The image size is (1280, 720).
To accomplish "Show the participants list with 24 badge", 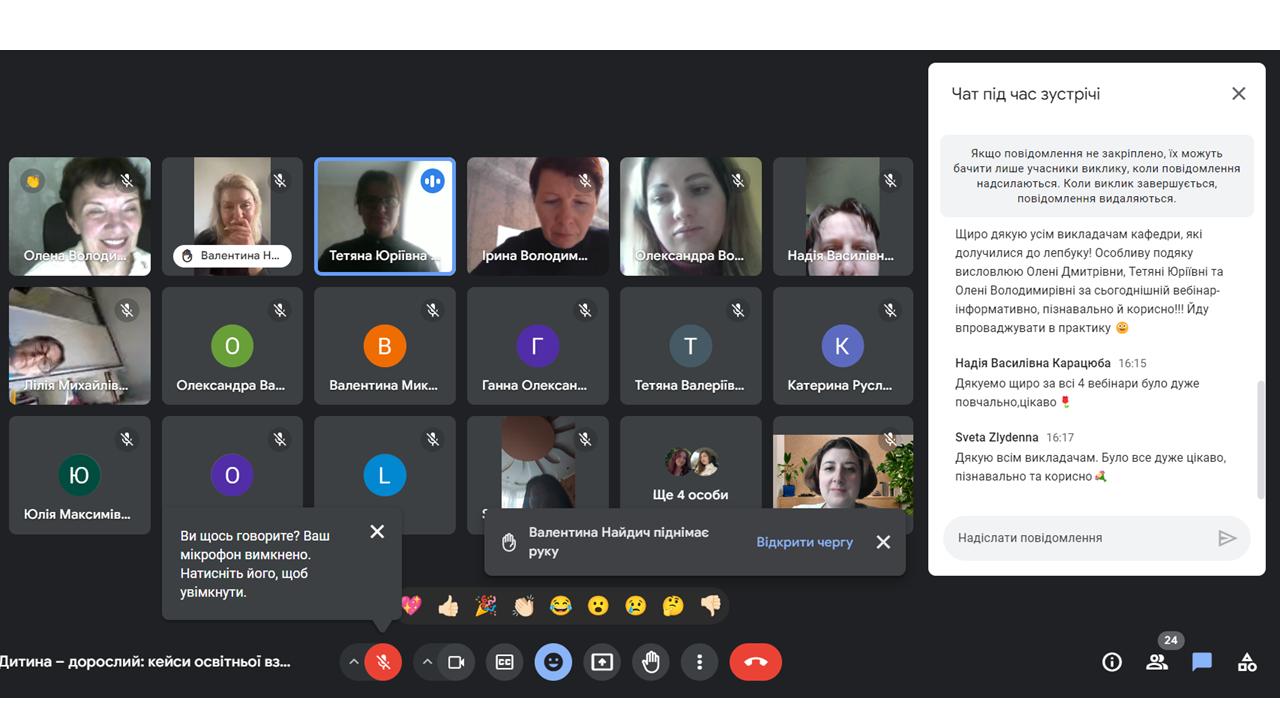I will coord(1157,662).
